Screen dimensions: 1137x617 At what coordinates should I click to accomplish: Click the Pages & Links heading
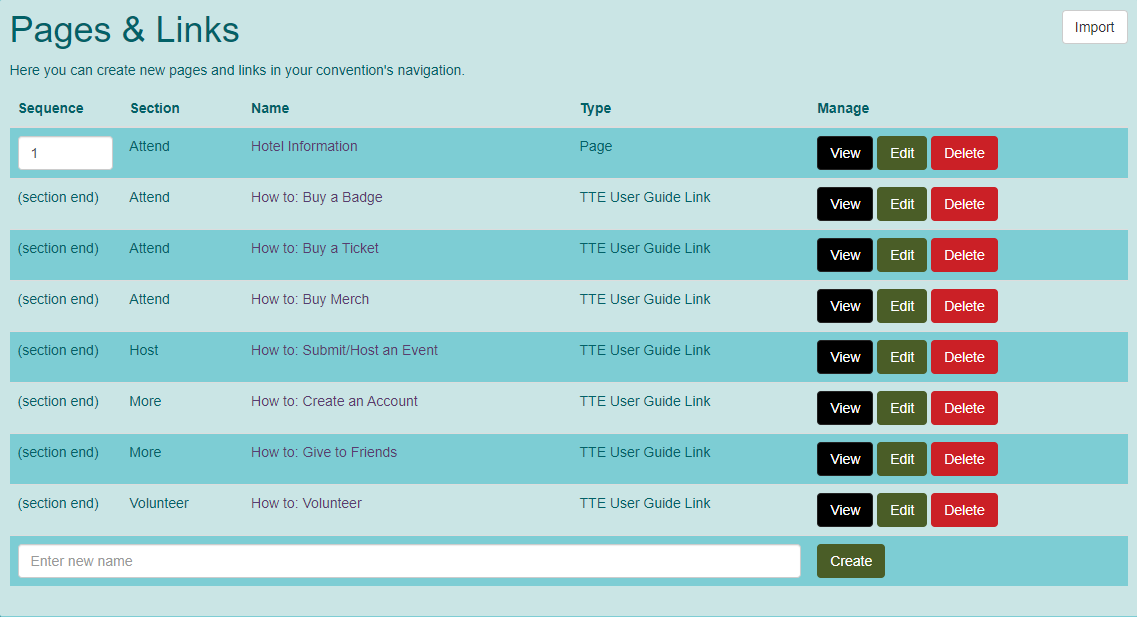click(125, 30)
